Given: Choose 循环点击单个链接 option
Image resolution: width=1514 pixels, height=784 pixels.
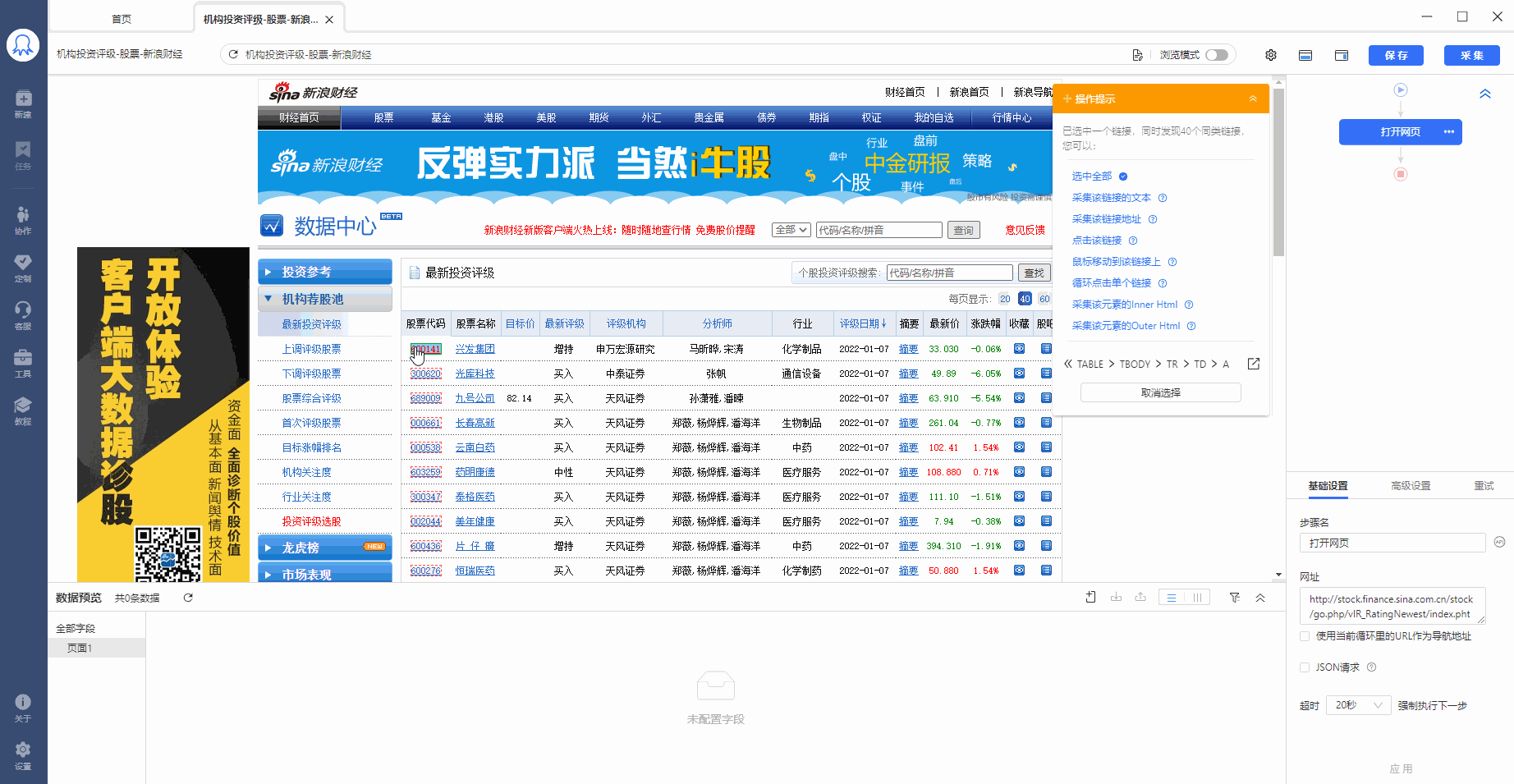Looking at the screenshot, I should 1111,283.
